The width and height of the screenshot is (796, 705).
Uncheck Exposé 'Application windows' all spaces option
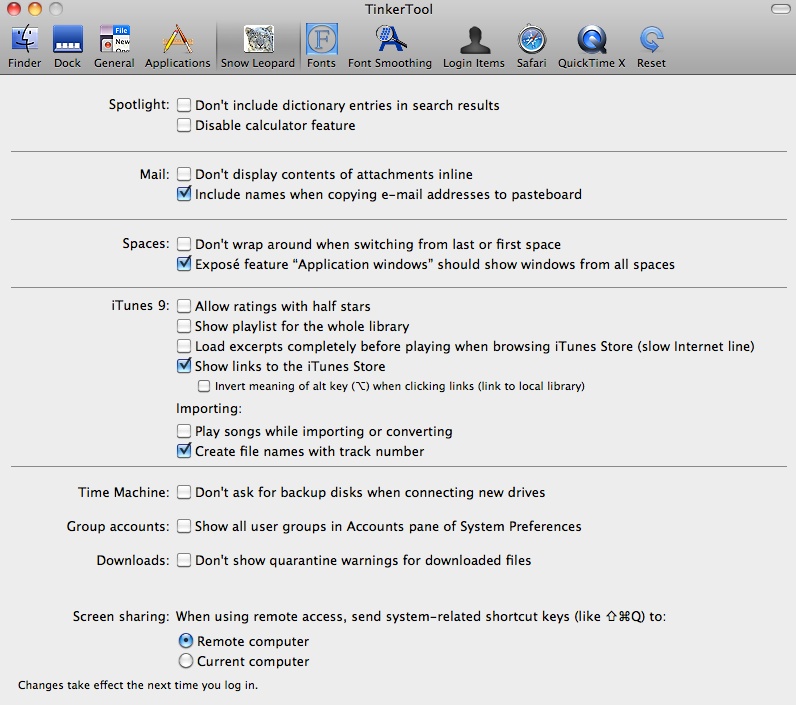coord(184,264)
